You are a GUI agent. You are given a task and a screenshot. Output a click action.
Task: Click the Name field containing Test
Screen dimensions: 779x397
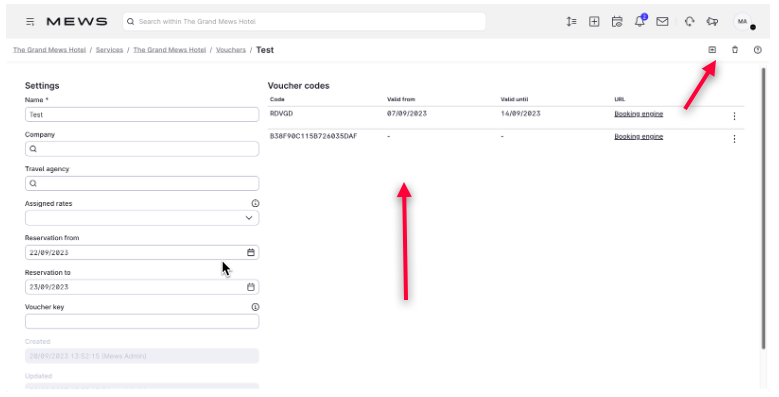coord(142,114)
